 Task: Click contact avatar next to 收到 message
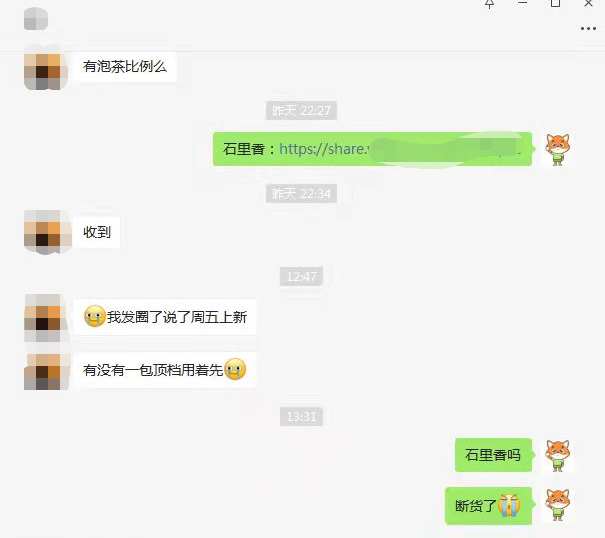47,232
